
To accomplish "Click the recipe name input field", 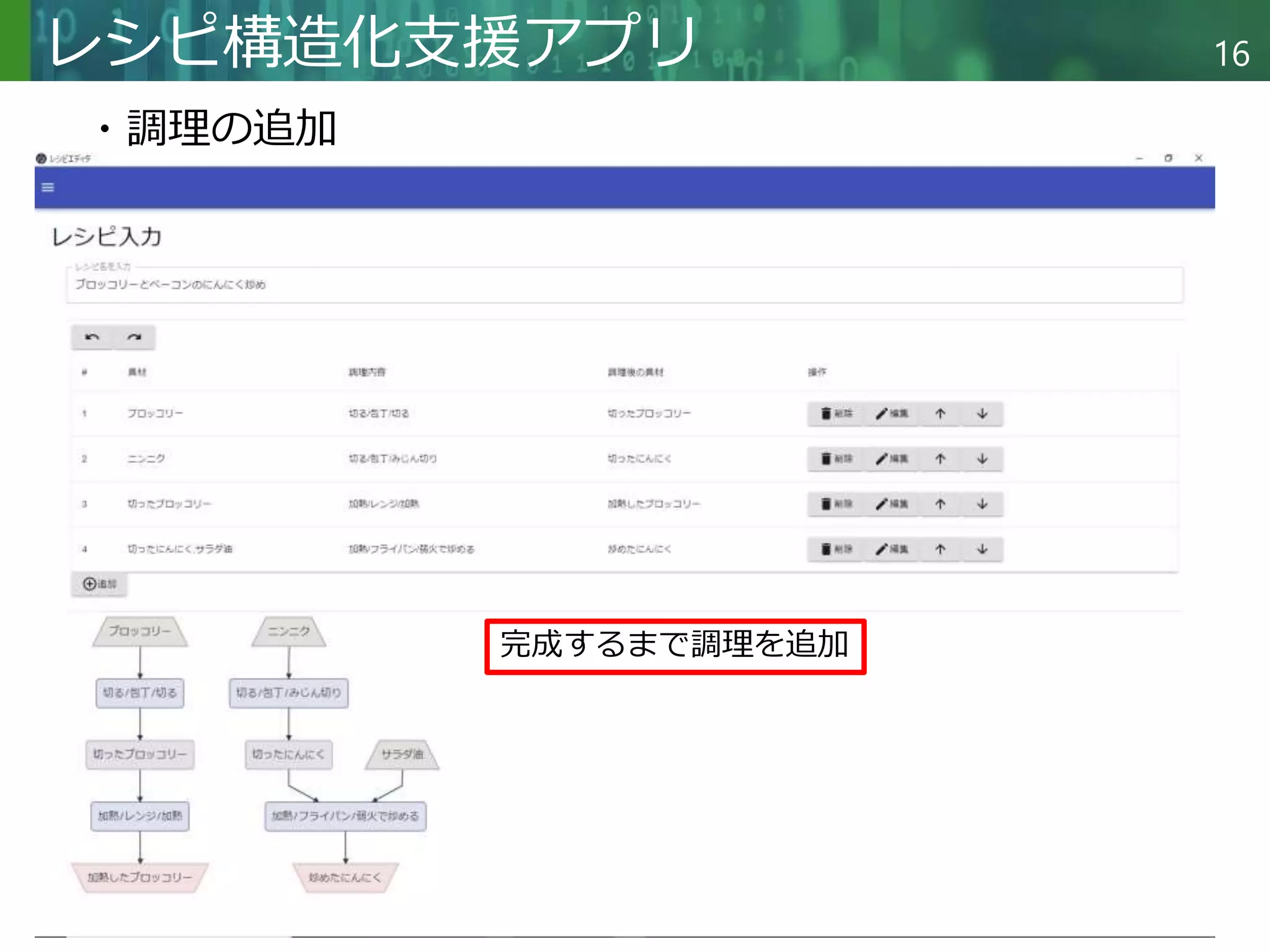I will point(624,285).
